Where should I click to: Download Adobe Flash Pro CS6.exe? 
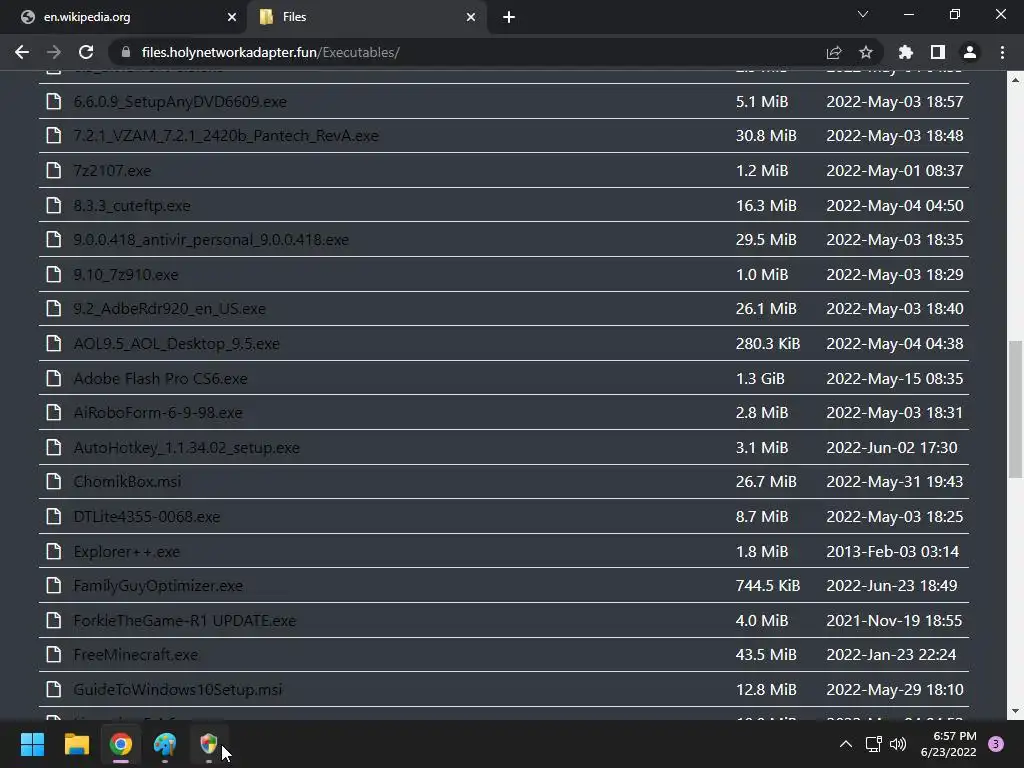click(160, 378)
